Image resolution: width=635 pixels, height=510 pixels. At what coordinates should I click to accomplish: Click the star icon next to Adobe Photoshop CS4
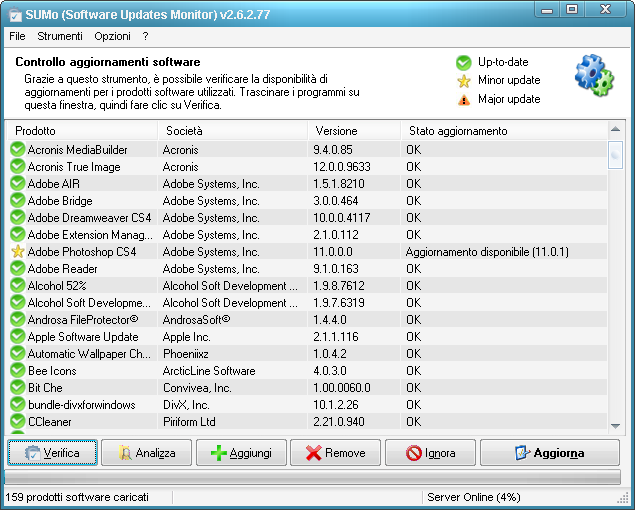[x=17, y=252]
